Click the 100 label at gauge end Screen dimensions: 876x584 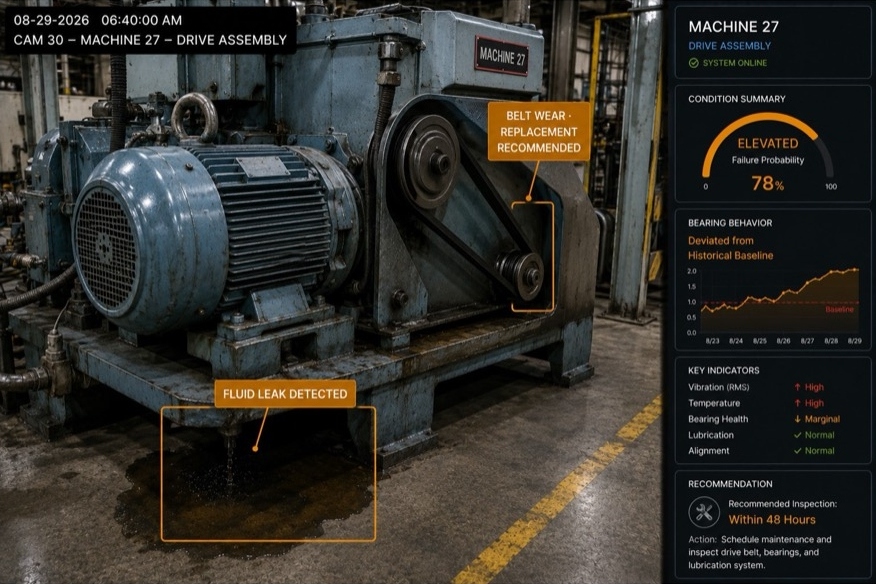pos(831,187)
